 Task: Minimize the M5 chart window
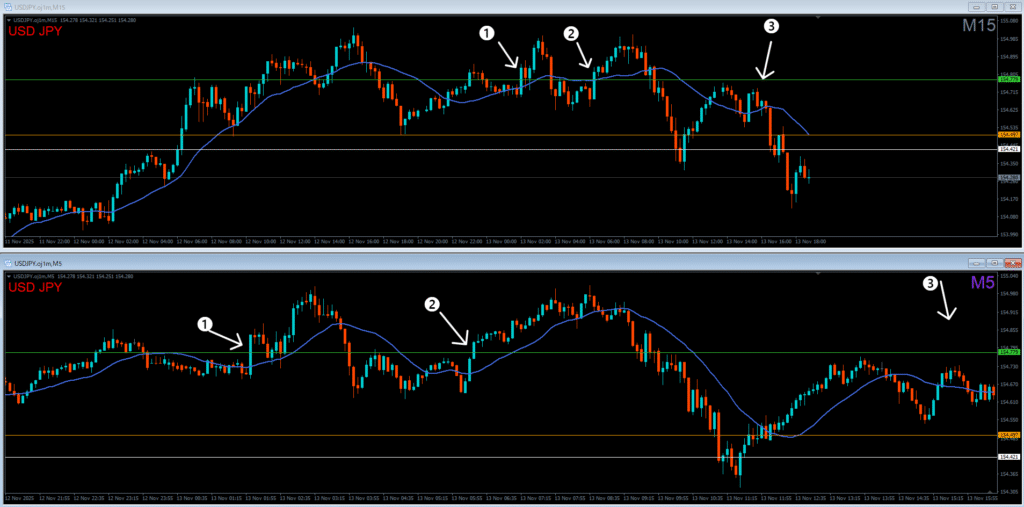point(978,263)
